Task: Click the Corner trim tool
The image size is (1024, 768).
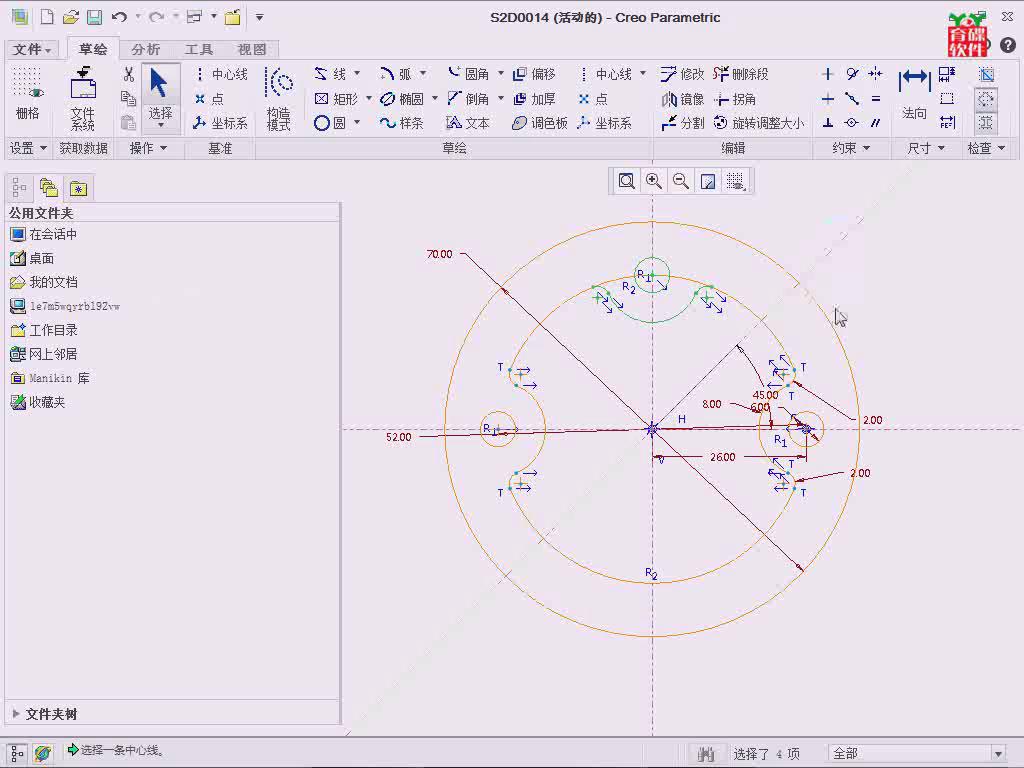Action: pyautogui.click(x=735, y=99)
